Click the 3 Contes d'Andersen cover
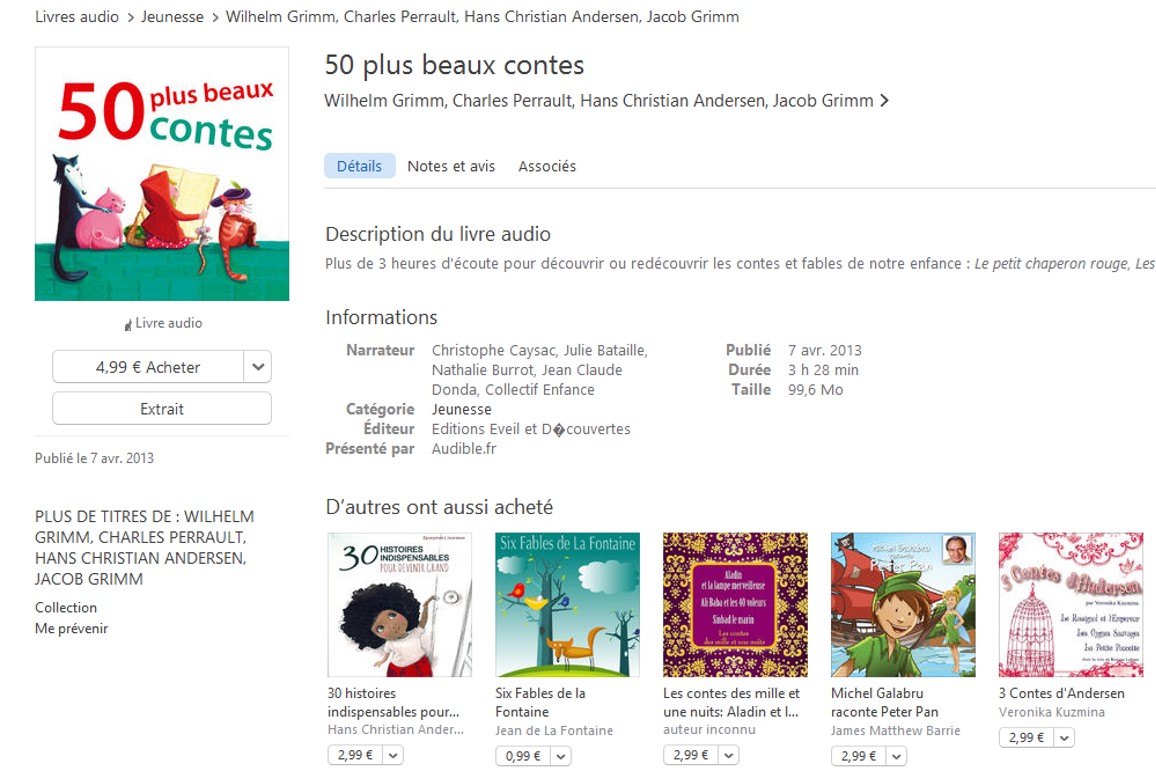The image size is (1156, 782). click(1071, 604)
